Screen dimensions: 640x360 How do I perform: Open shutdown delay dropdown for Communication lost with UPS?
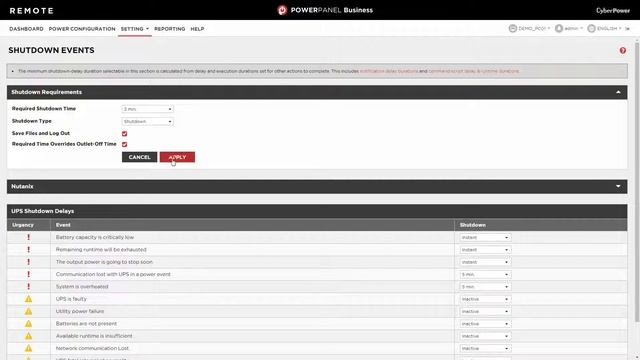click(485, 275)
